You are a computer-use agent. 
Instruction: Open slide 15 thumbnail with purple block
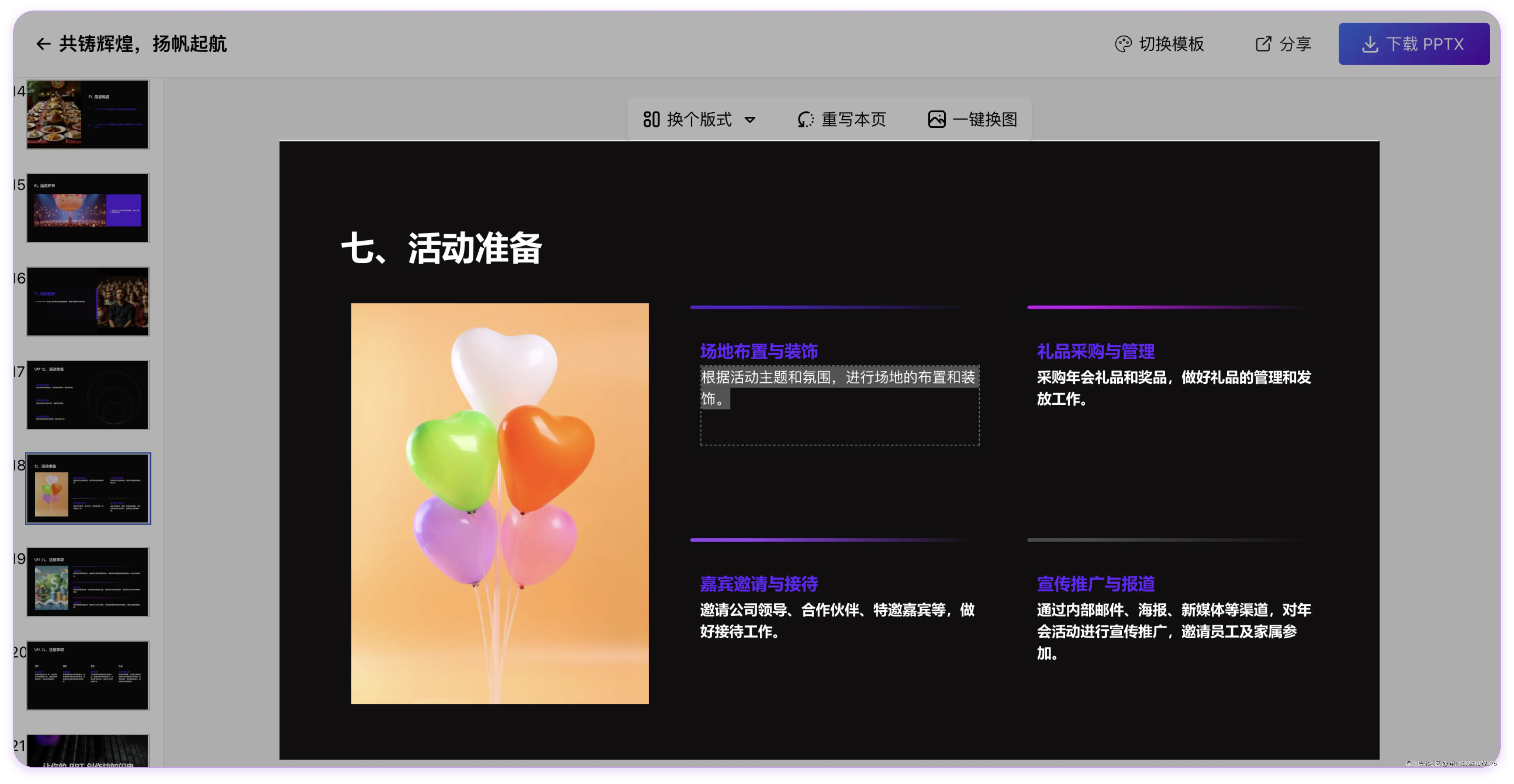(88, 208)
